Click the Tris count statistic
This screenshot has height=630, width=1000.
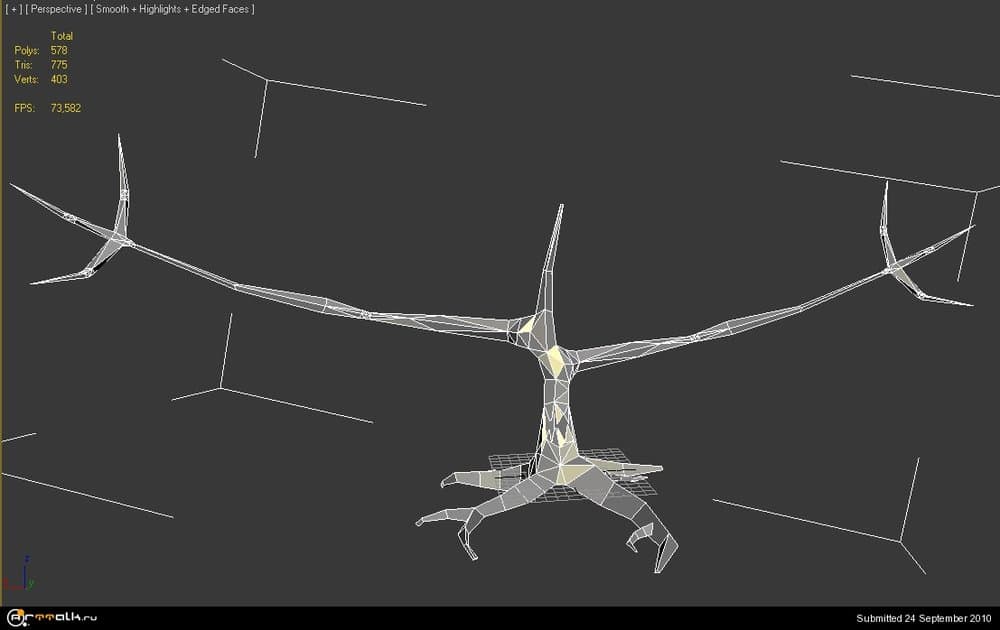point(58,65)
